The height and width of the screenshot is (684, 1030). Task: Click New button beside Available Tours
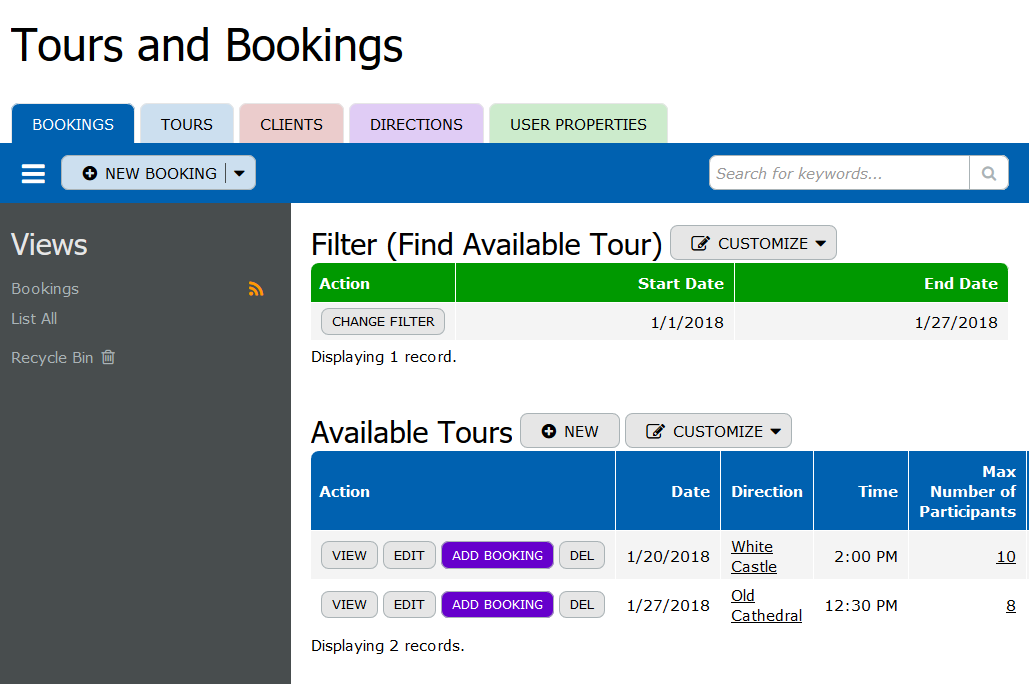click(570, 431)
